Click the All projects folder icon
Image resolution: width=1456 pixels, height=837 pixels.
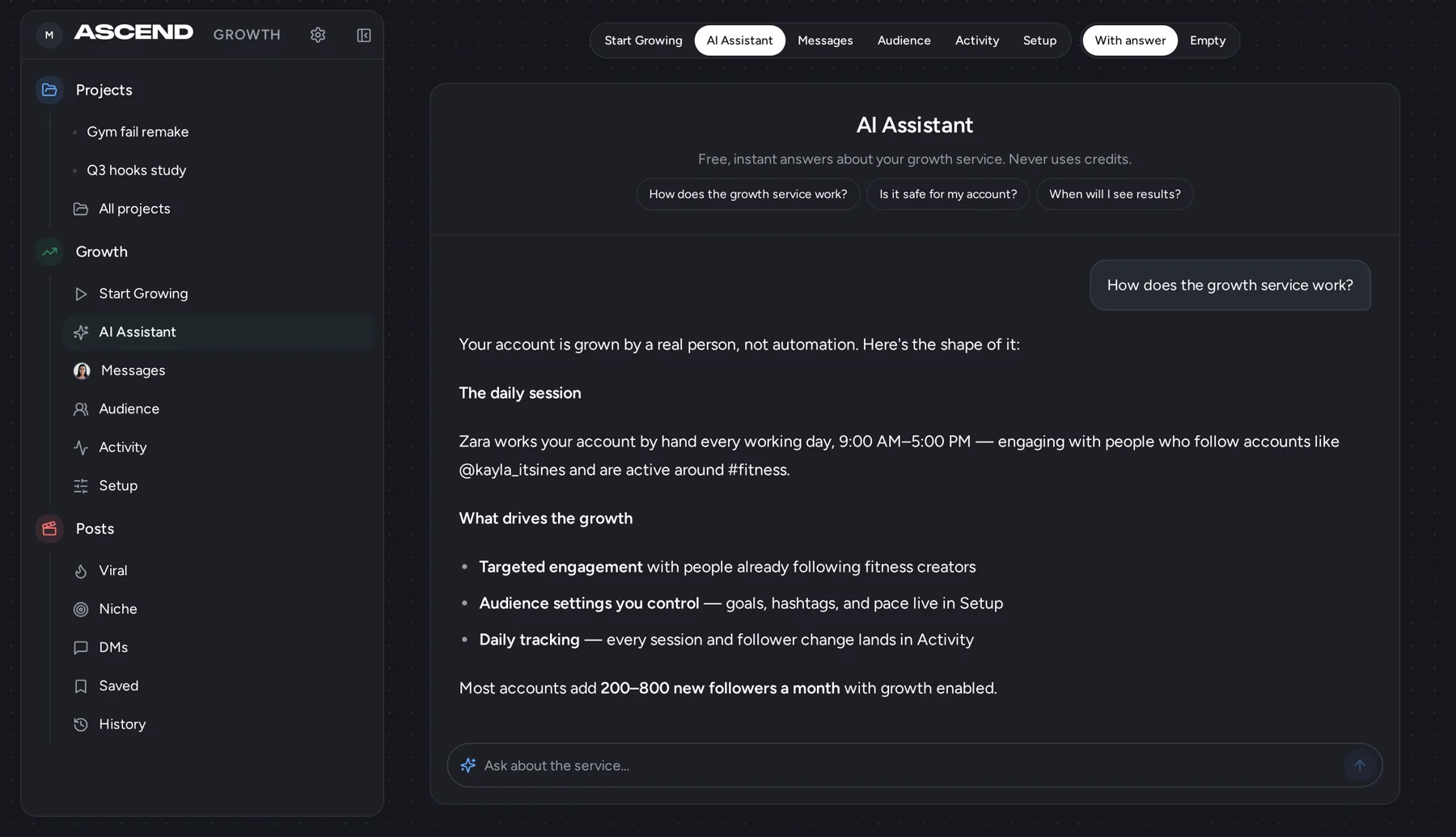pos(81,209)
